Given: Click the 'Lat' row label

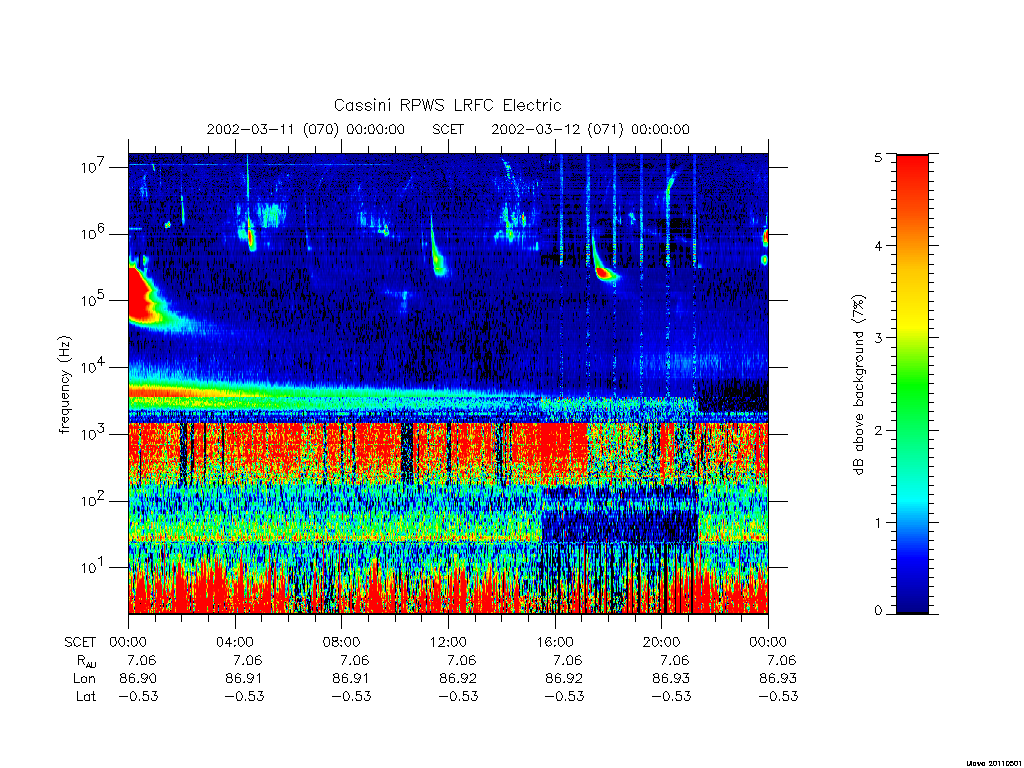Looking at the screenshot, I should 86,696.
